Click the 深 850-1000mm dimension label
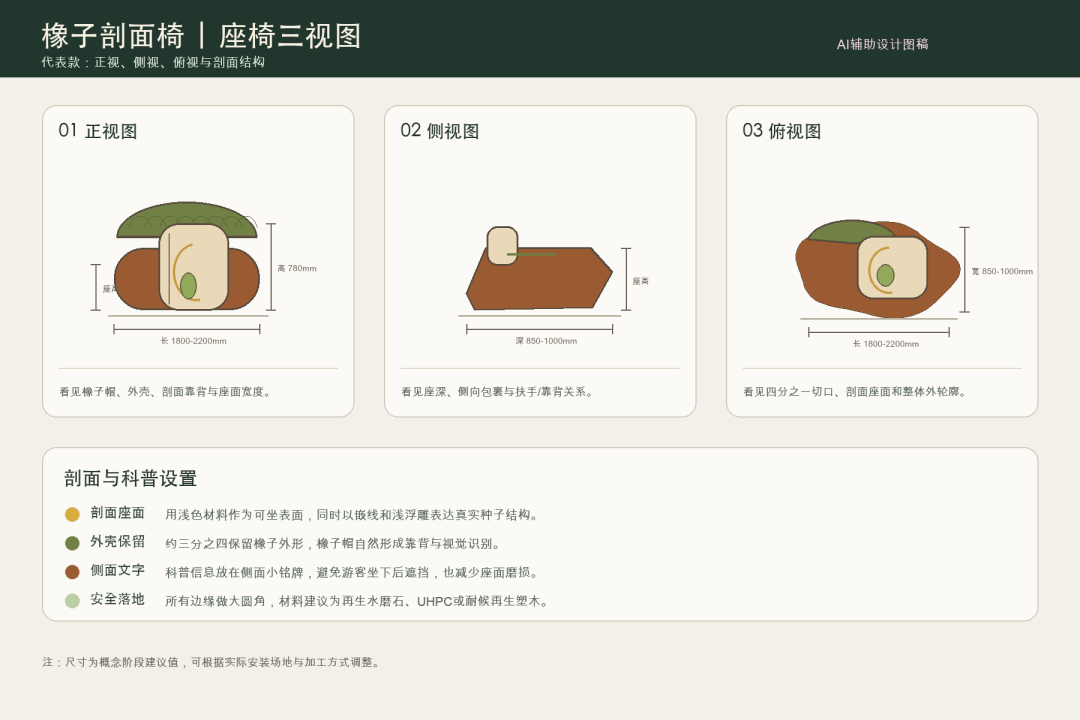The height and width of the screenshot is (720, 1080). pyautogui.click(x=546, y=340)
